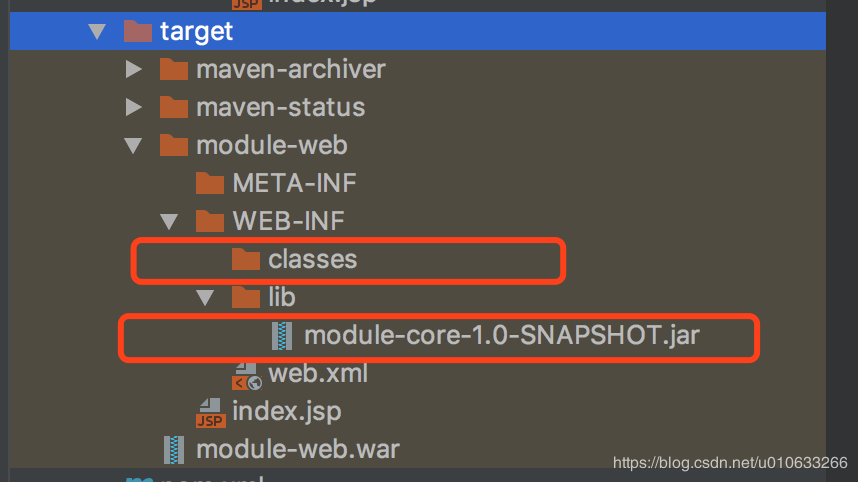Click the module-web folder icon
This screenshot has height=482, width=858.
pyautogui.click(x=173, y=145)
